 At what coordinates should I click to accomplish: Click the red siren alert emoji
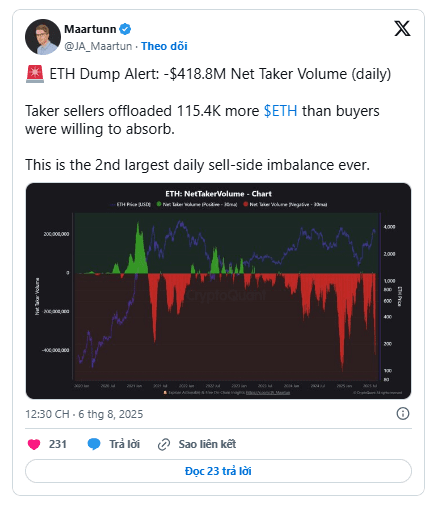(35, 74)
